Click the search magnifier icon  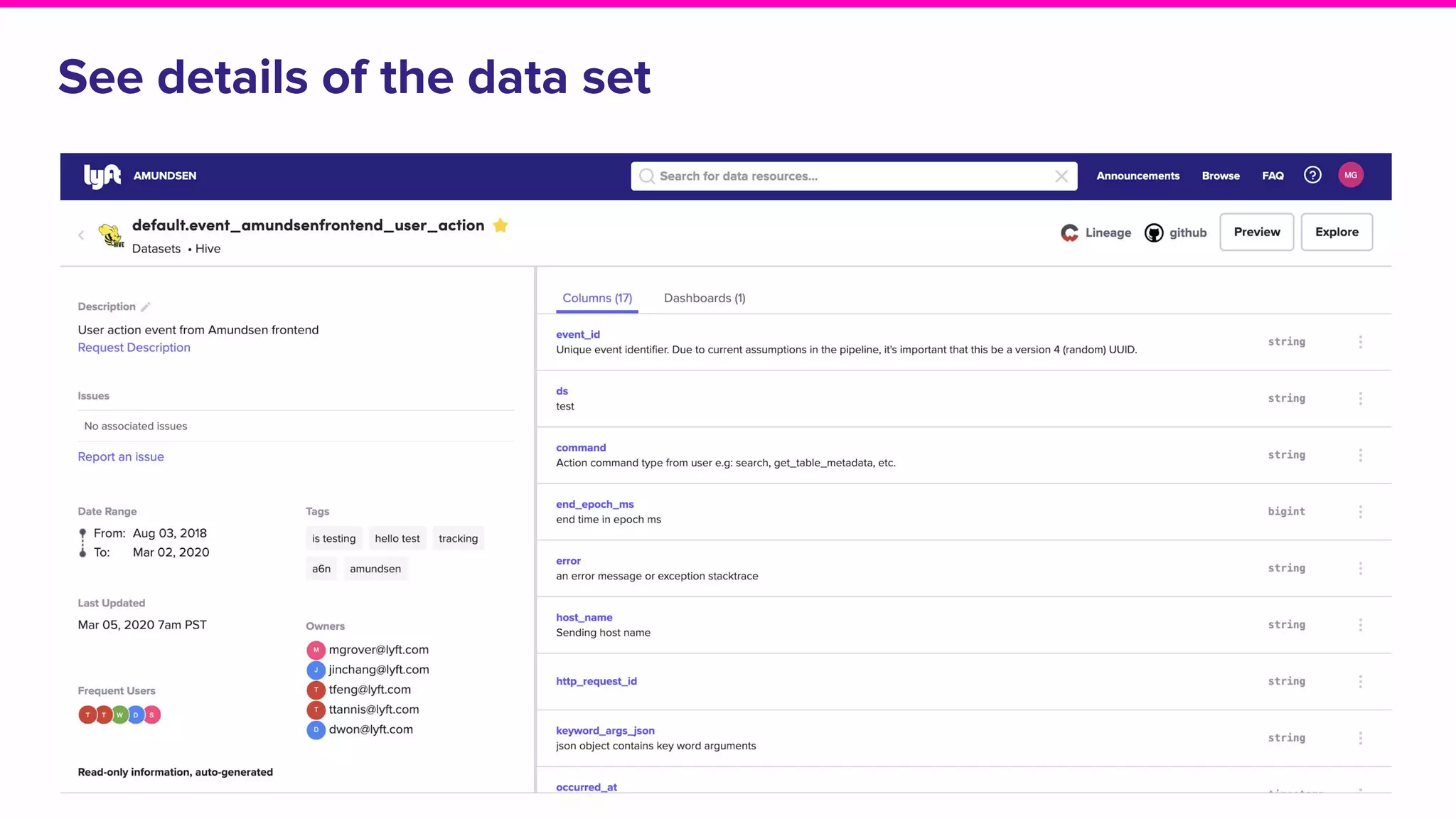[647, 176]
